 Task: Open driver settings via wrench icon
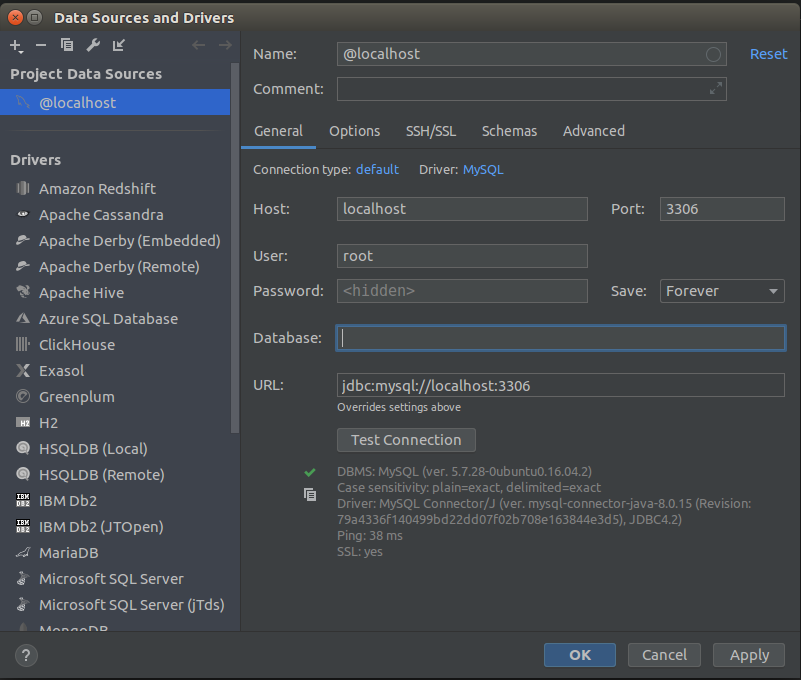click(x=93, y=45)
